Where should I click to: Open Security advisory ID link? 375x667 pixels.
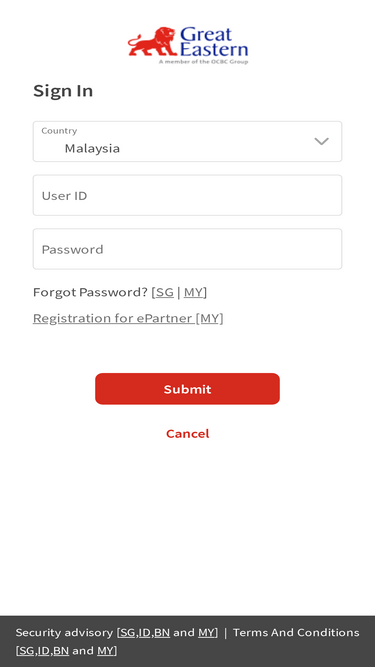tap(145, 633)
